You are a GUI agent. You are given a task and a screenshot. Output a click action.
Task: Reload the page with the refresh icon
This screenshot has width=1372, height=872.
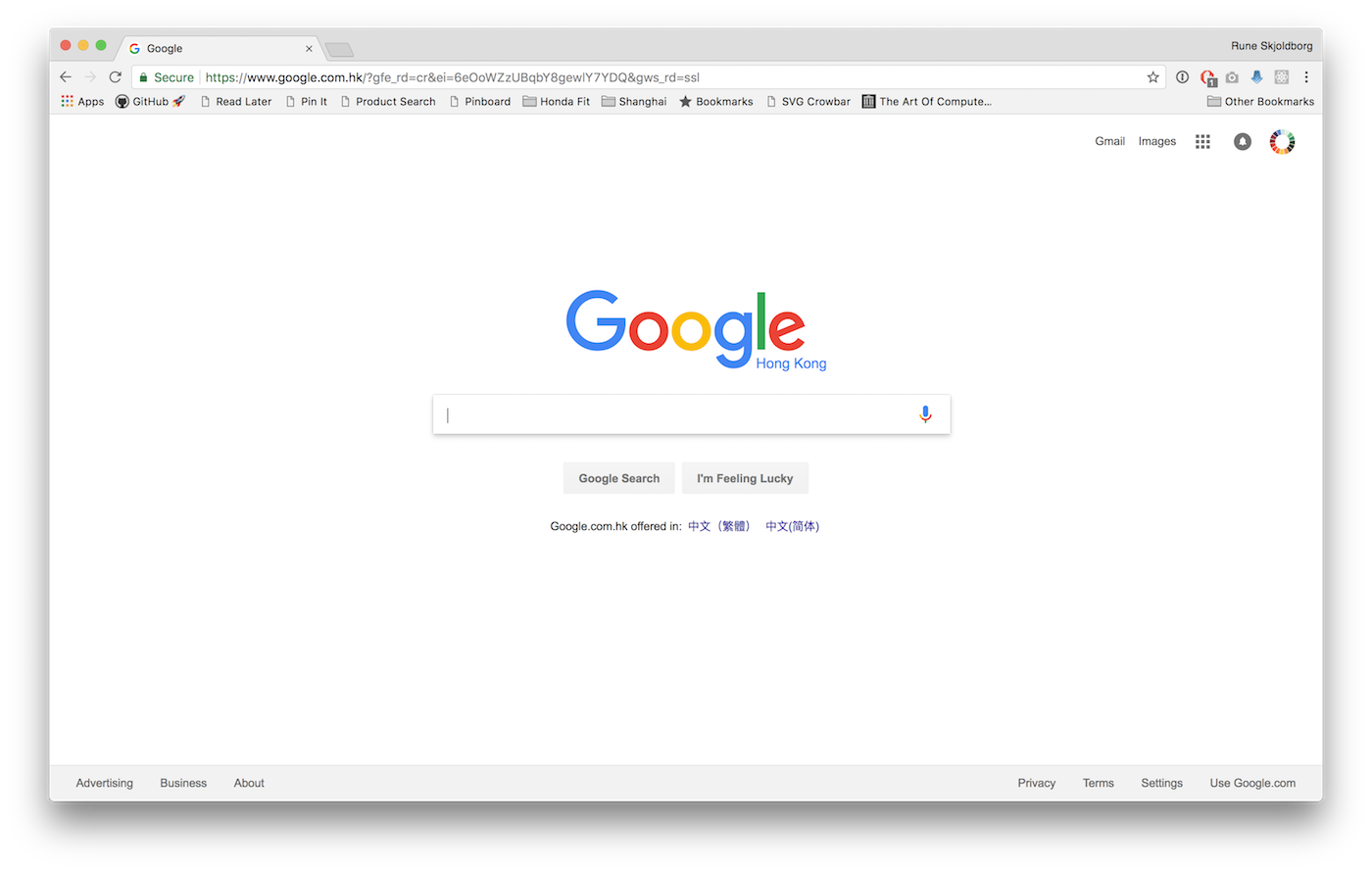(x=116, y=77)
